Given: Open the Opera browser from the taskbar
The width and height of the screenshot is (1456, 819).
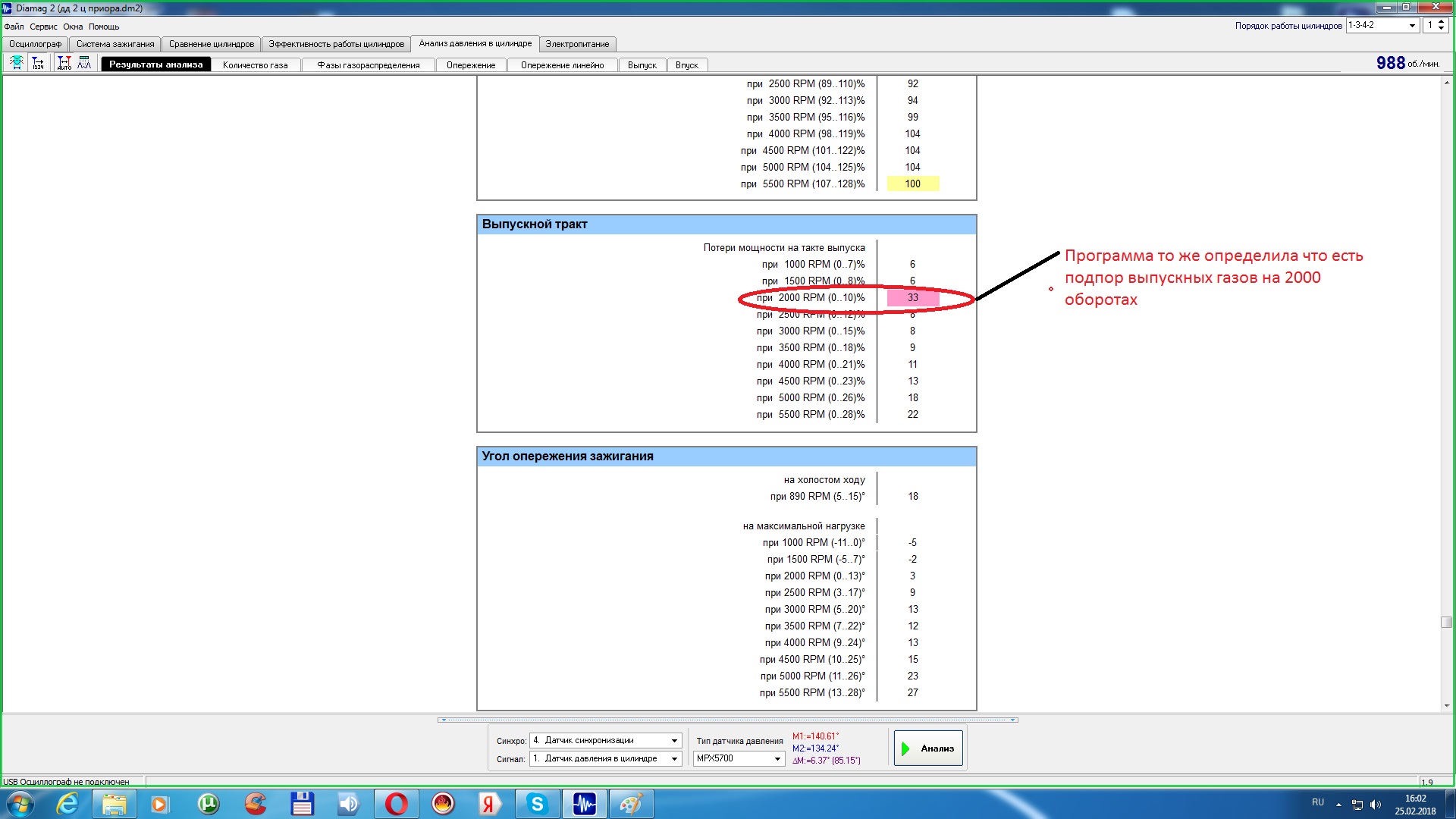Looking at the screenshot, I should tap(396, 804).
